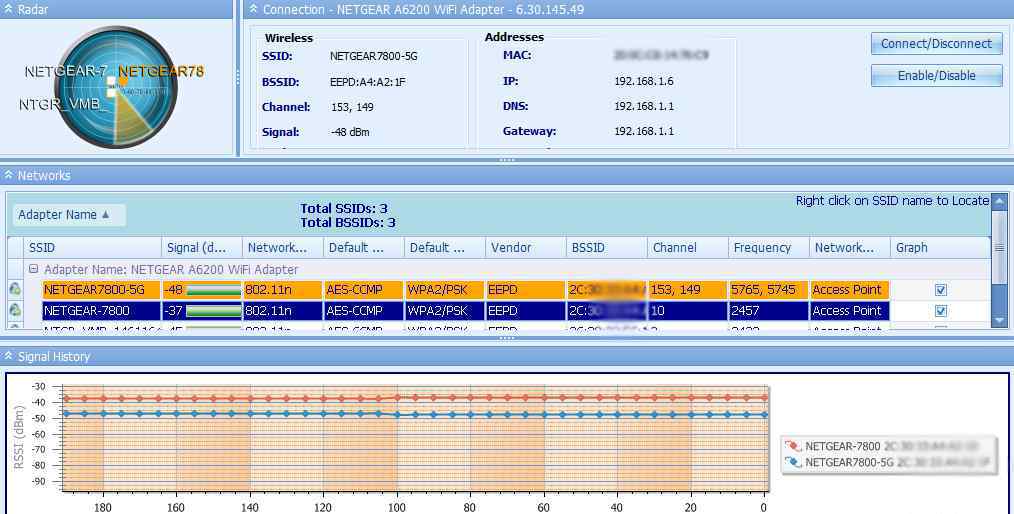
Task: Select the NETGEAR7800-5G SSID cell
Action: pyautogui.click(x=102, y=290)
